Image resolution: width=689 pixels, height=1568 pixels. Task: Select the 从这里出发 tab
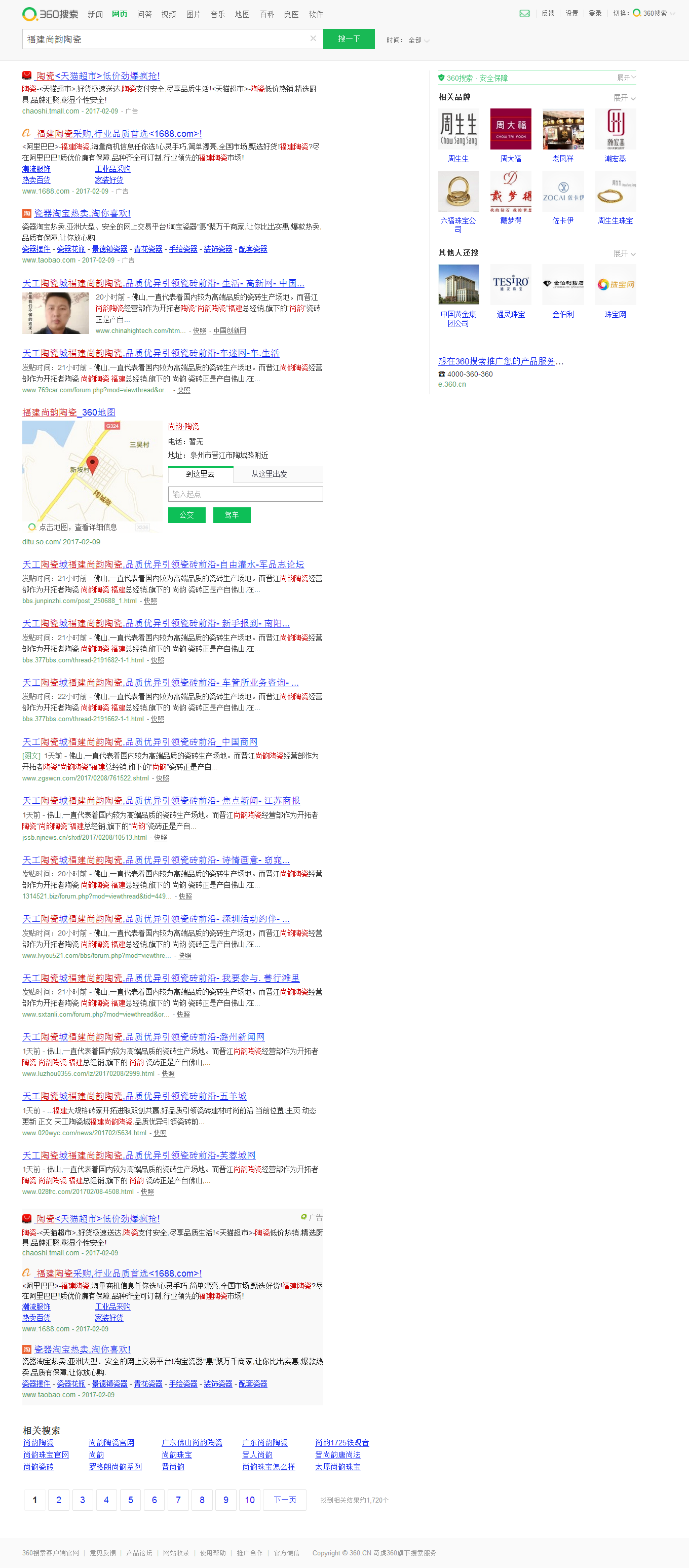(x=269, y=474)
